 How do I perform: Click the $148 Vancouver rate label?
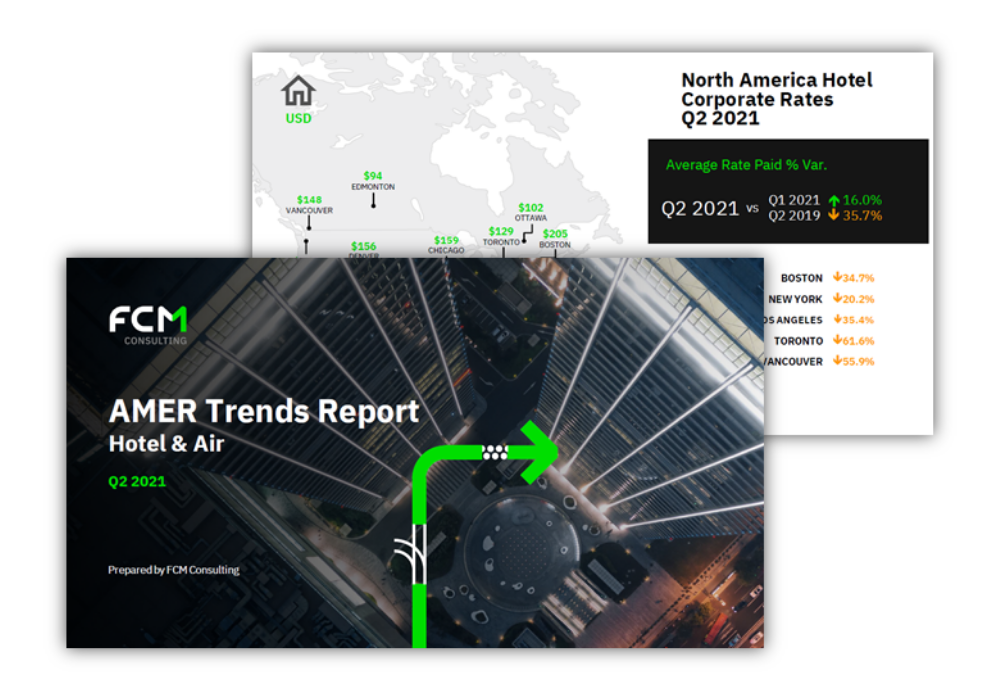(x=307, y=198)
